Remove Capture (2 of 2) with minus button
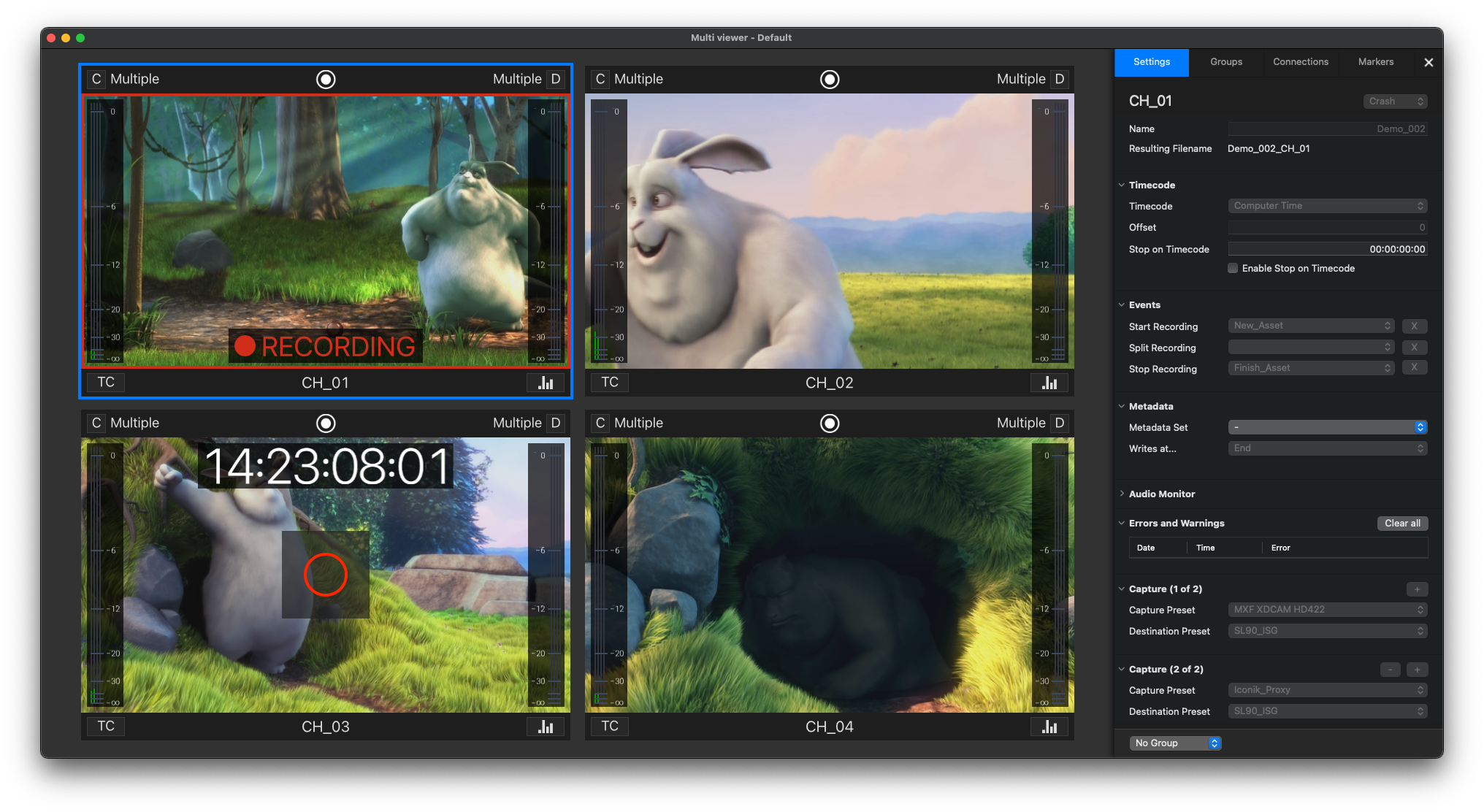 [1391, 670]
